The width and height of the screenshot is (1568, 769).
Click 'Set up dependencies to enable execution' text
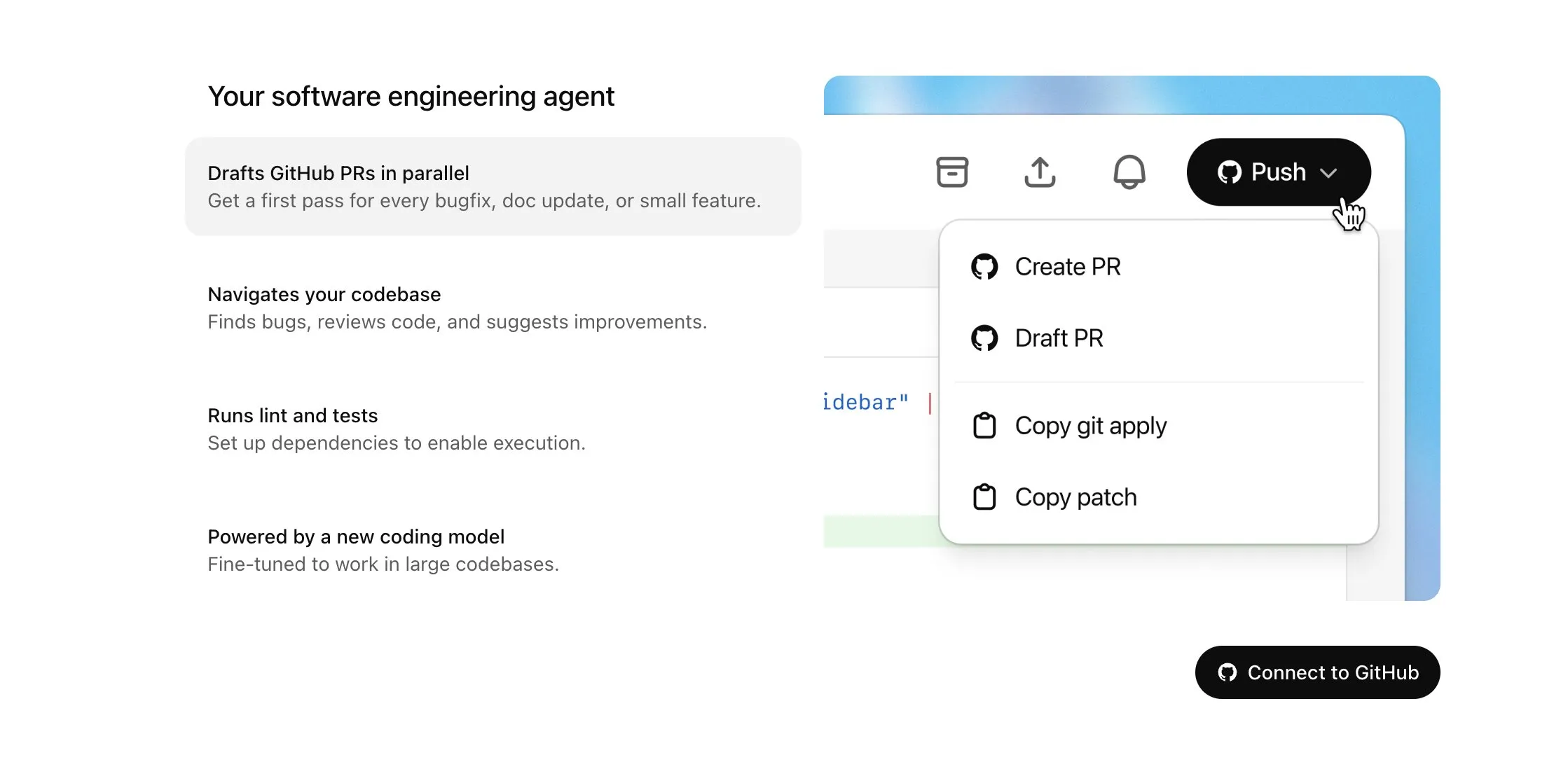[397, 443]
